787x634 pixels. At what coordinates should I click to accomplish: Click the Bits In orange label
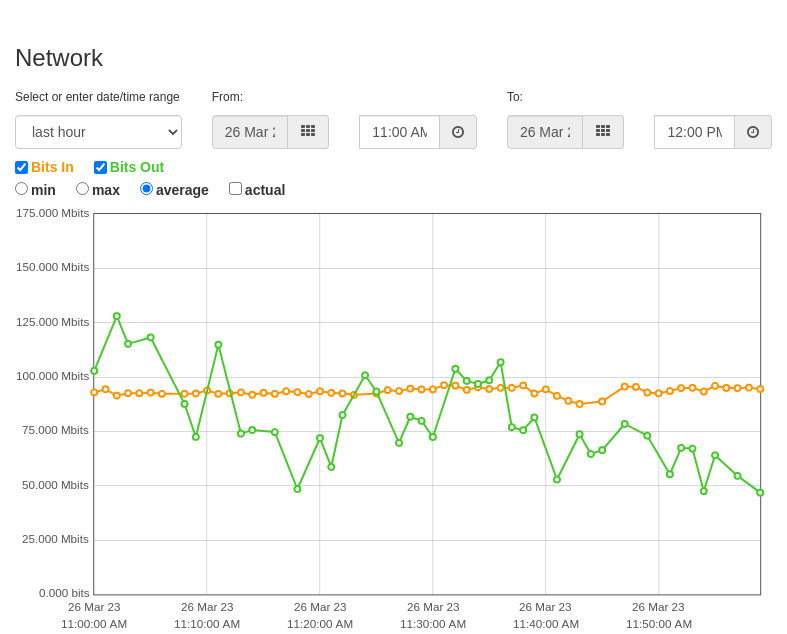(x=52, y=167)
